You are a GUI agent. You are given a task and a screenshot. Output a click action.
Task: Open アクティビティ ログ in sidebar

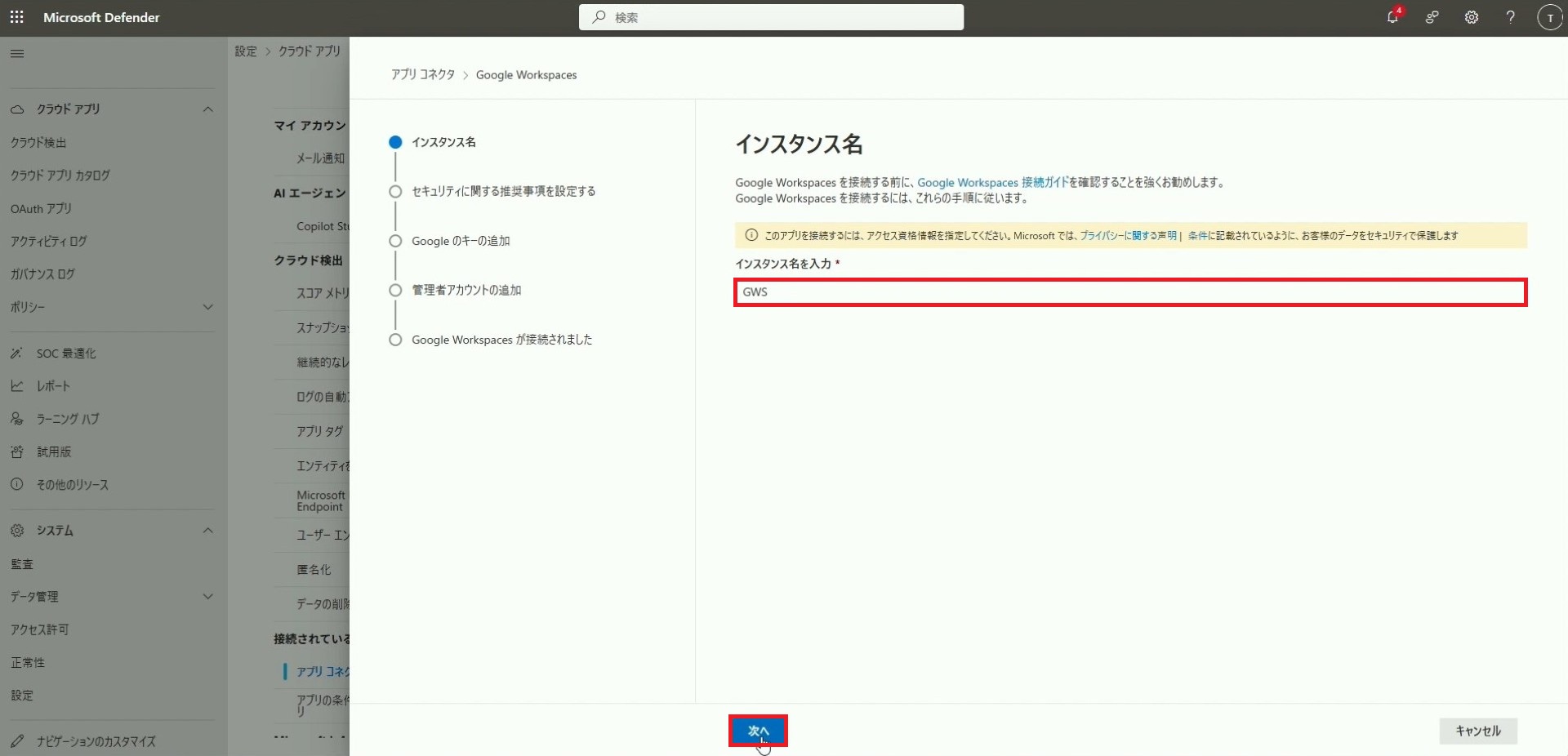click(x=49, y=242)
